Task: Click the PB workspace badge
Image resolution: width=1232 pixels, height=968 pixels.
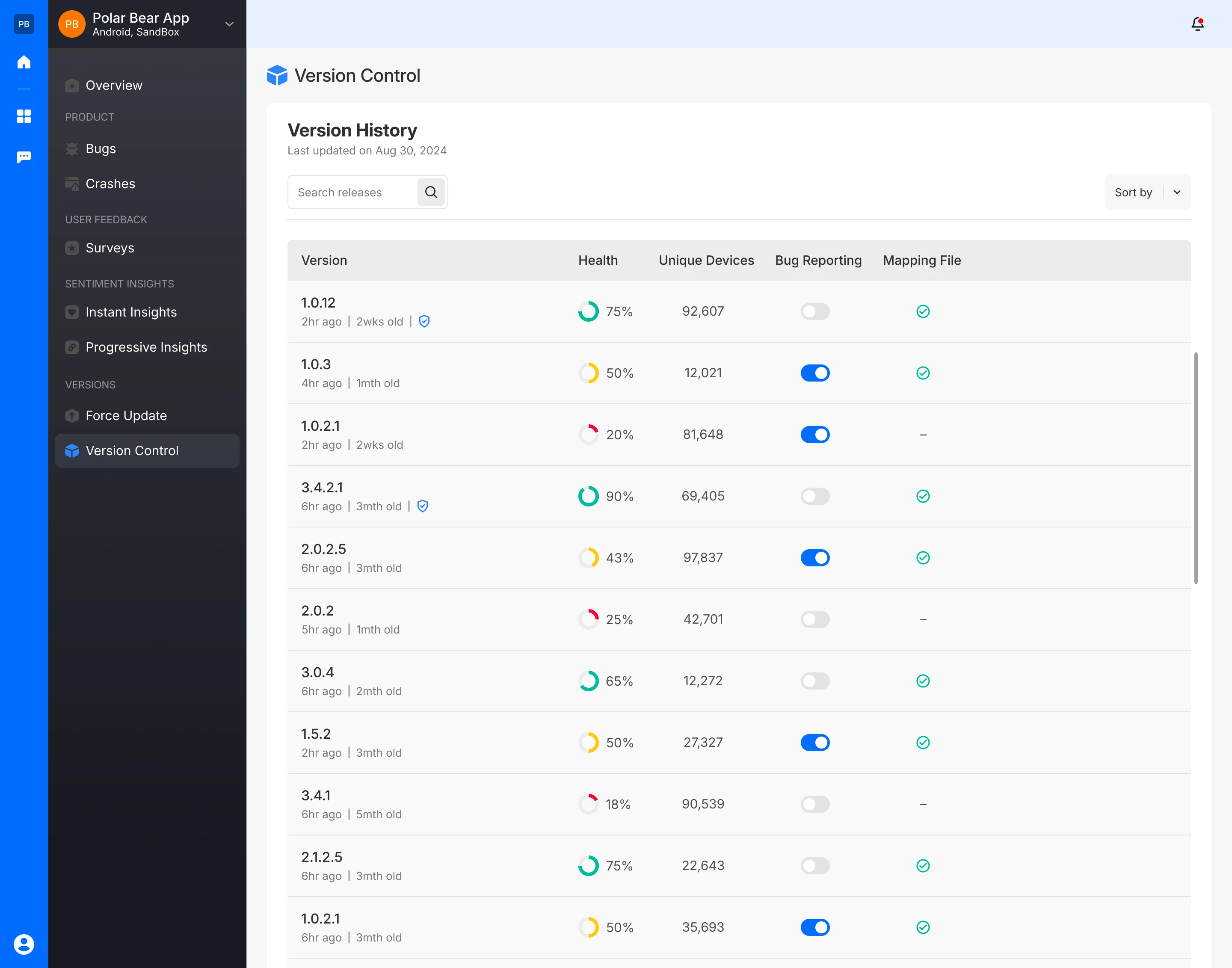Action: click(24, 24)
